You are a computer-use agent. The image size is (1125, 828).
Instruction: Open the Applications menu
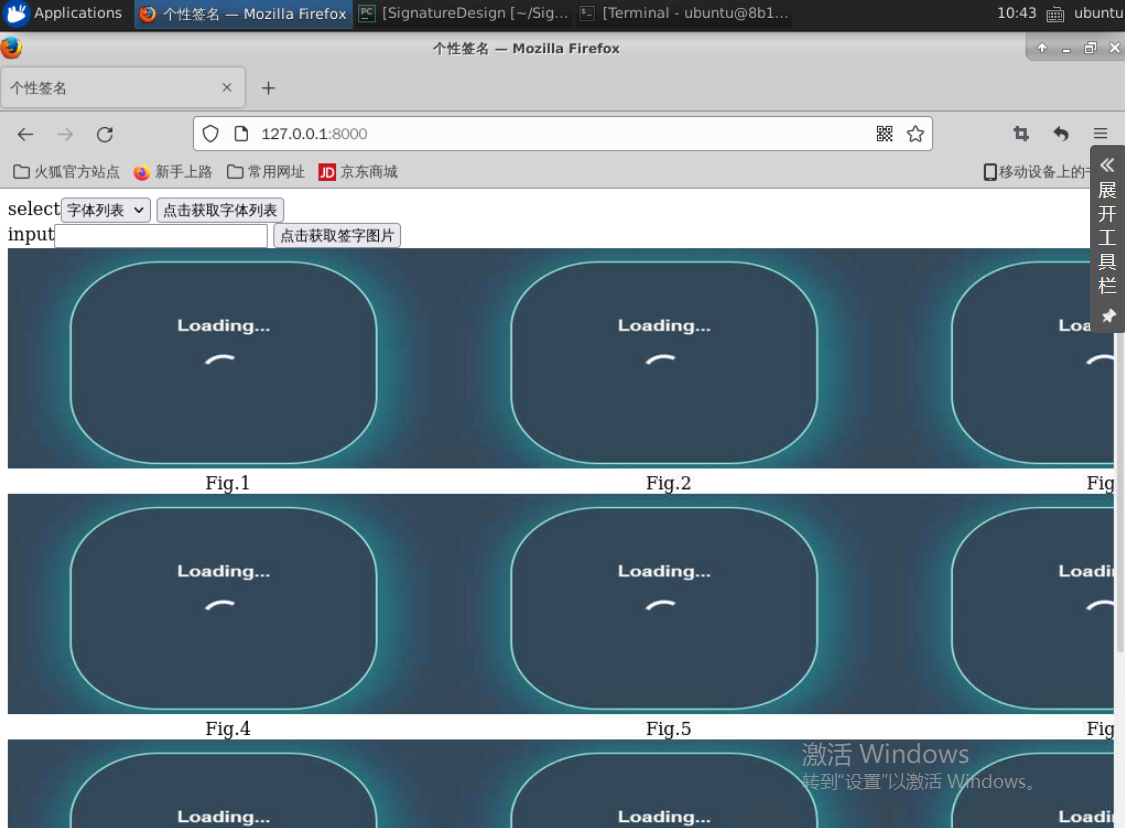tap(66, 13)
